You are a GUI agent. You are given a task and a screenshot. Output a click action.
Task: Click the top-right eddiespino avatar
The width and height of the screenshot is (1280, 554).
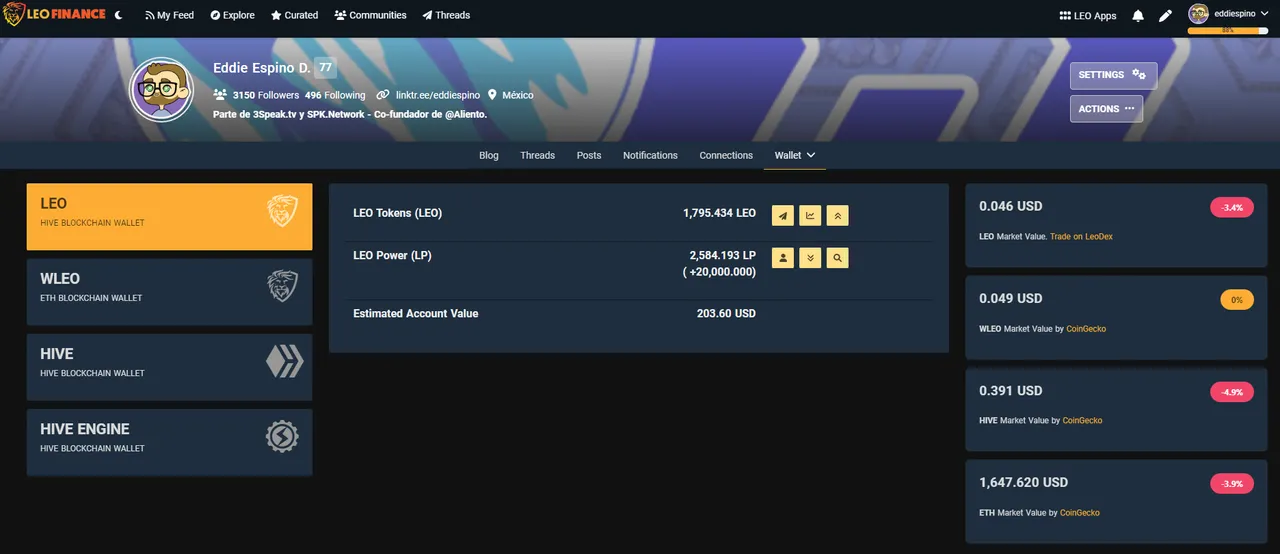(x=1198, y=14)
